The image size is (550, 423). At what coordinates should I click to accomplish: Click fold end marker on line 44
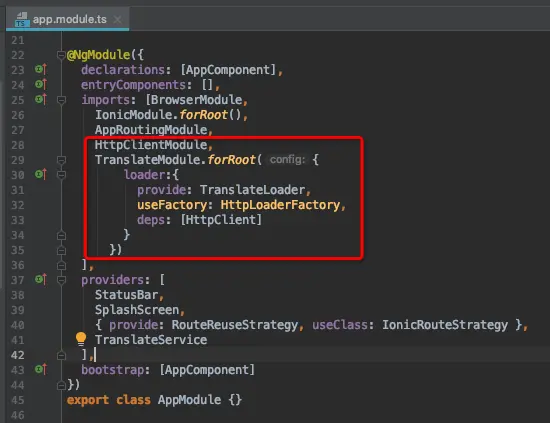(x=61, y=385)
